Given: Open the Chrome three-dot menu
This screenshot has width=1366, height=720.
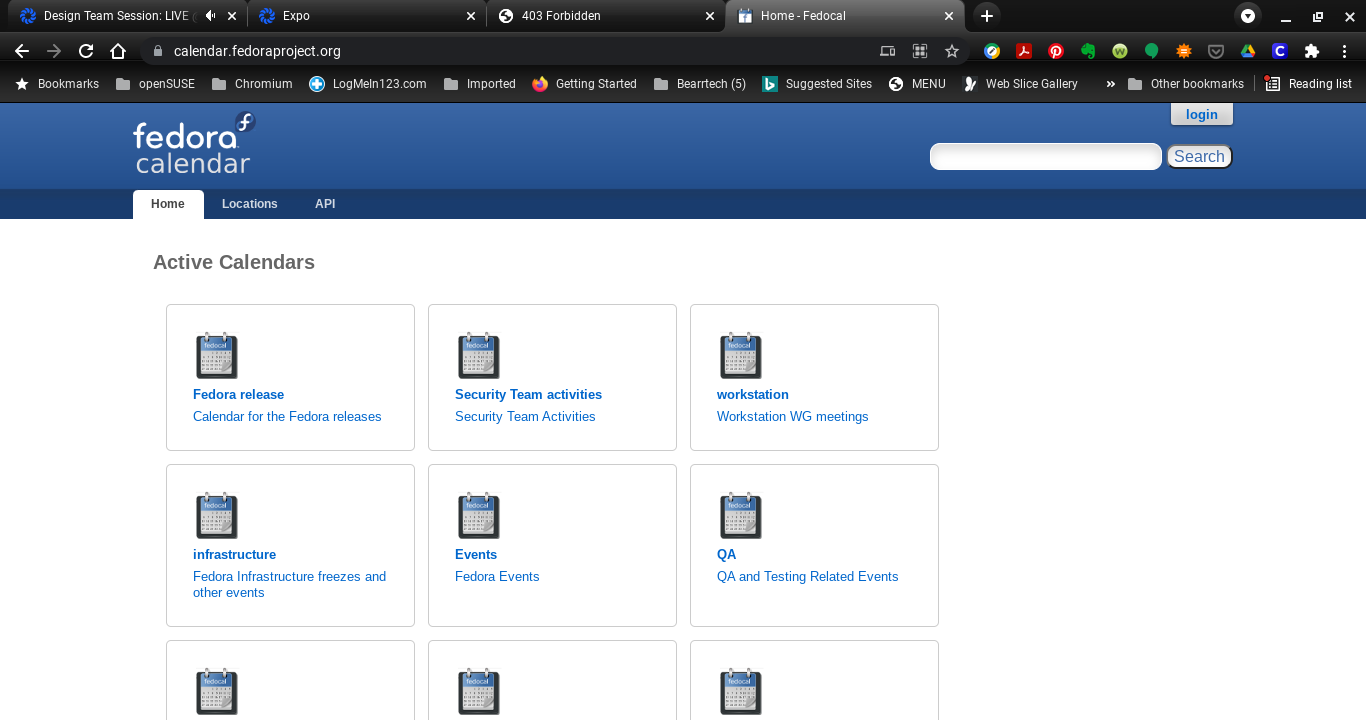Looking at the screenshot, I should 1344,51.
